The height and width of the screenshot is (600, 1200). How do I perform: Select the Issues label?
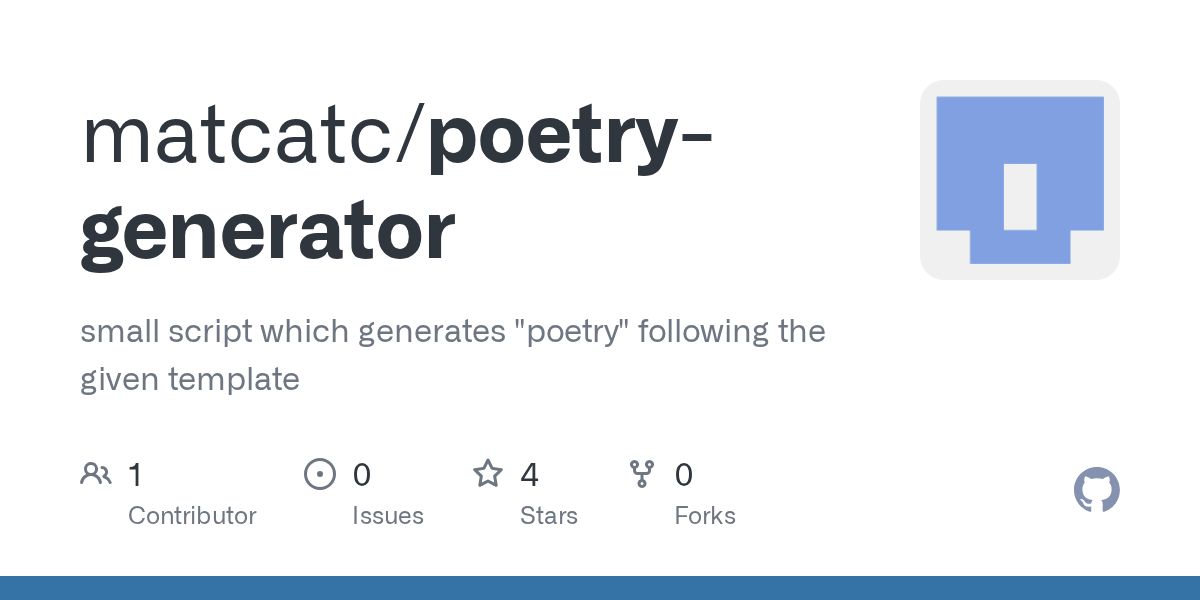pyautogui.click(x=387, y=516)
